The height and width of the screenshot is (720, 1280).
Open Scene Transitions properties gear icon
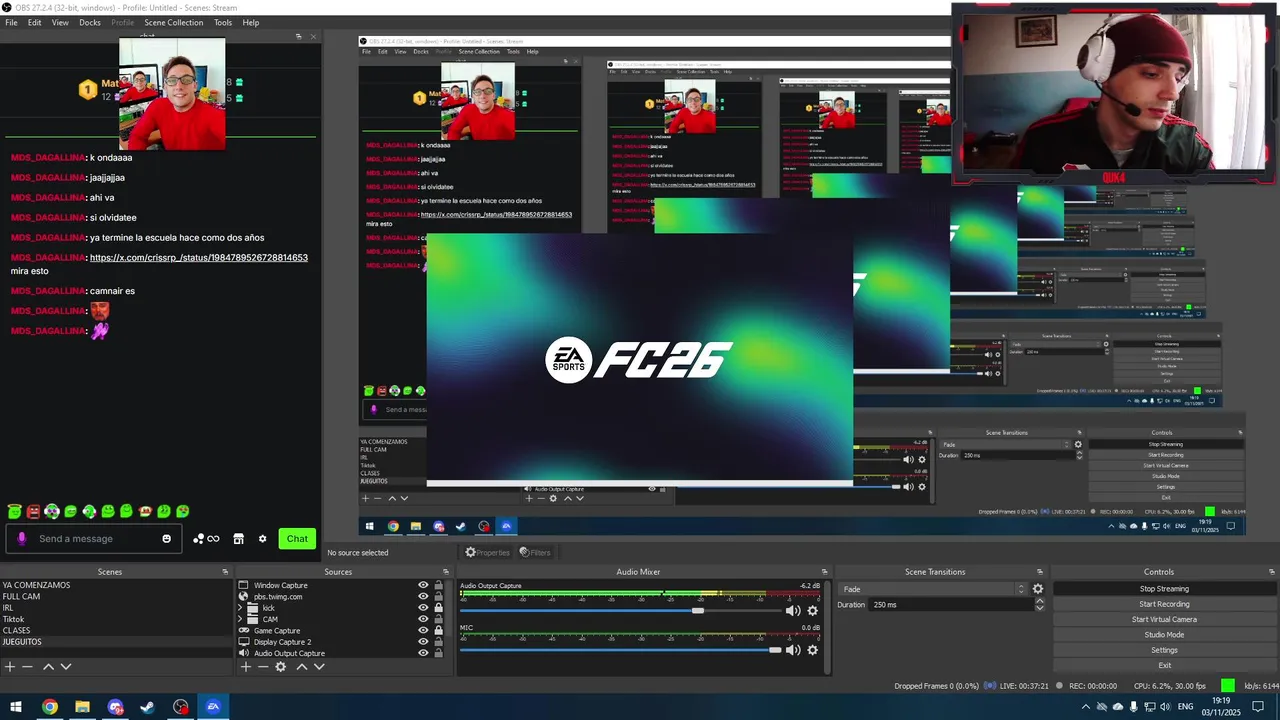click(1038, 589)
